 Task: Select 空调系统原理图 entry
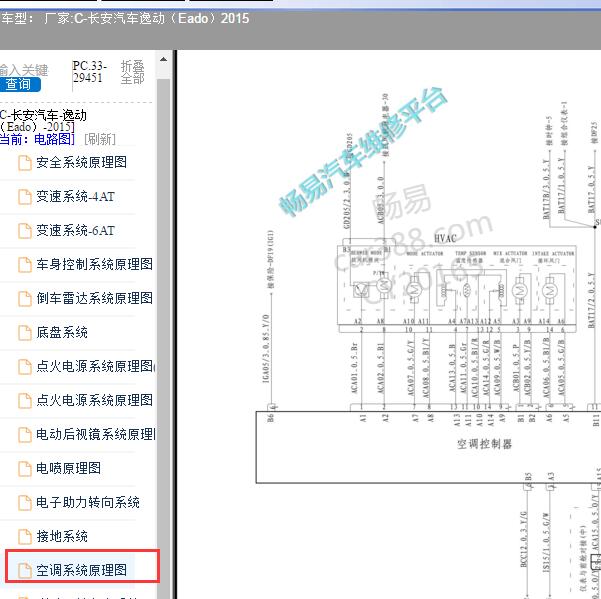81,570
